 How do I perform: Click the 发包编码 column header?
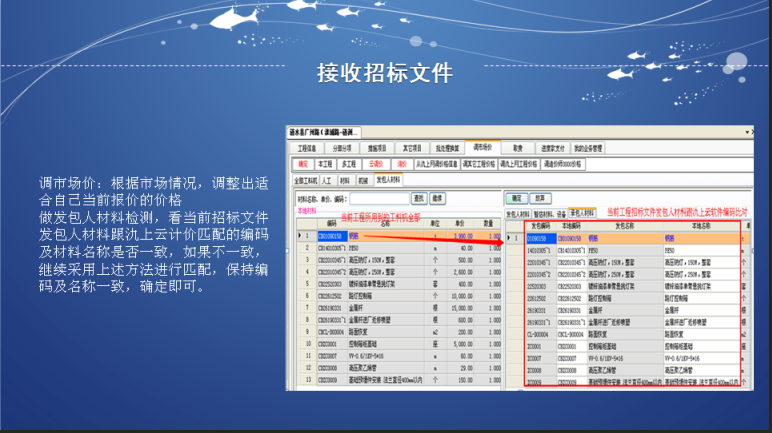(541, 226)
